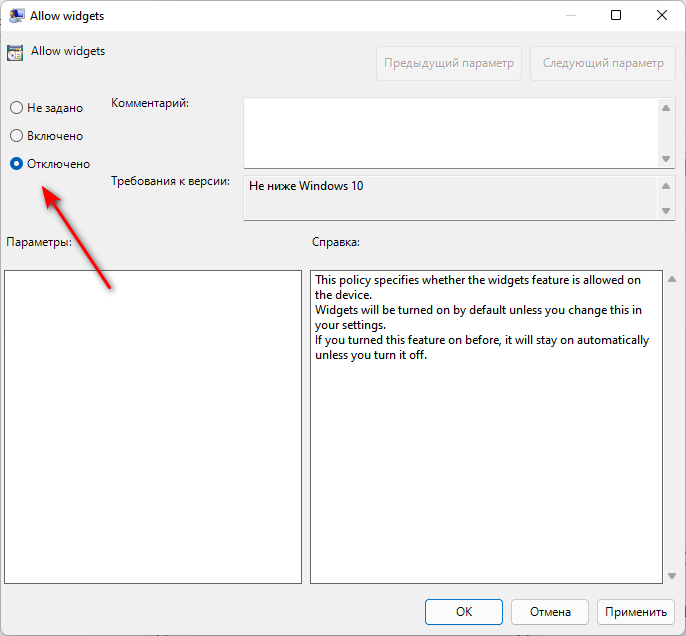The height and width of the screenshot is (636, 686).
Task: Click the comment field scroll up arrow
Action: pyautogui.click(x=666, y=108)
